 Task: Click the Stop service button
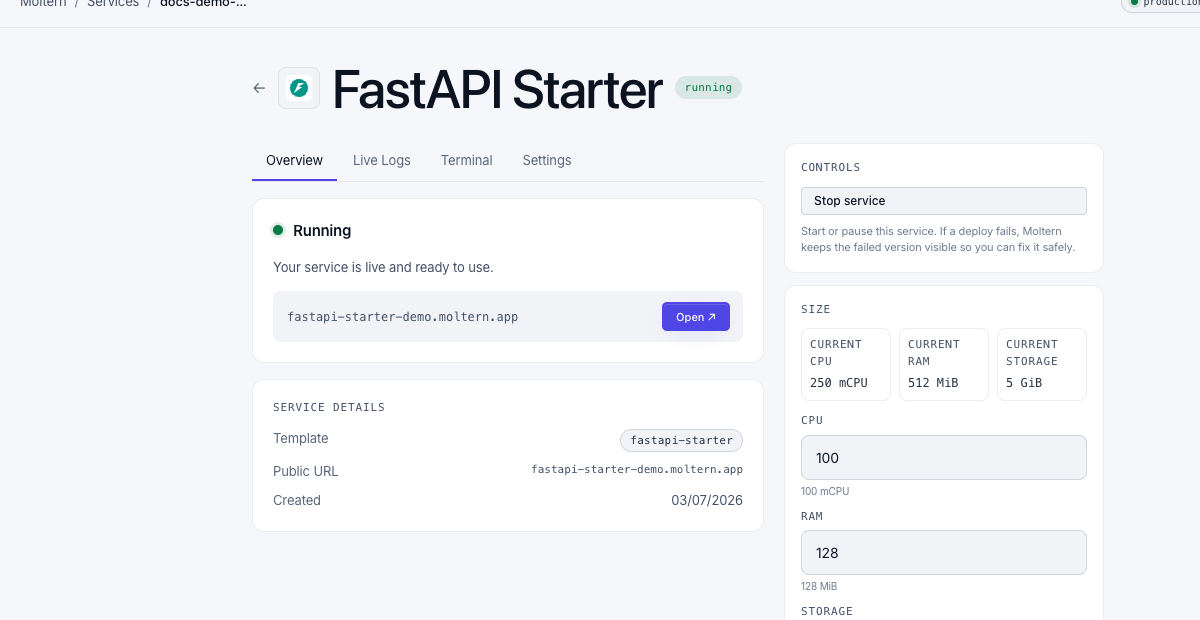click(x=944, y=201)
